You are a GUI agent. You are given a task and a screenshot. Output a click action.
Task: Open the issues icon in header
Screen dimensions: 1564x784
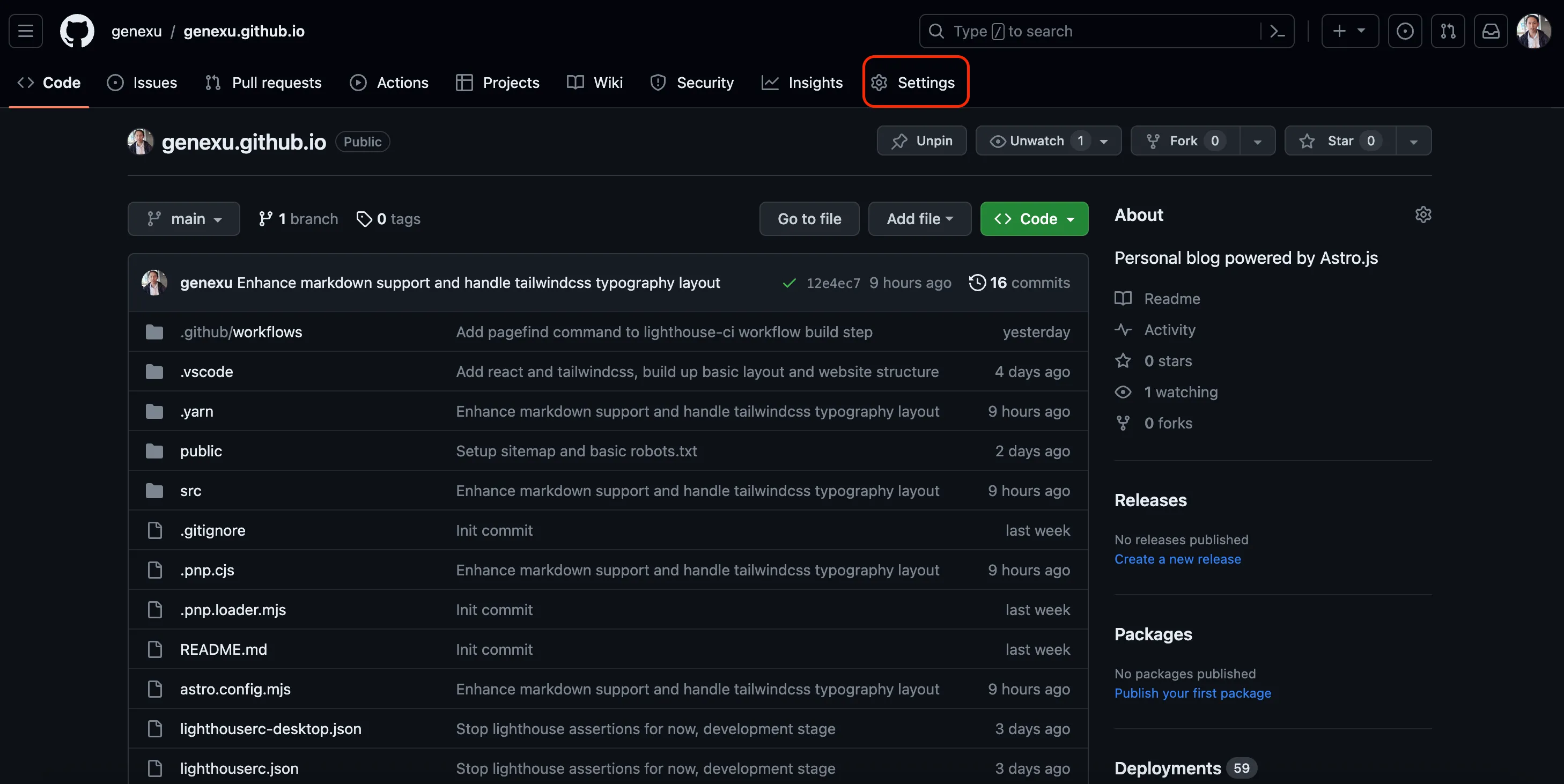point(1404,31)
